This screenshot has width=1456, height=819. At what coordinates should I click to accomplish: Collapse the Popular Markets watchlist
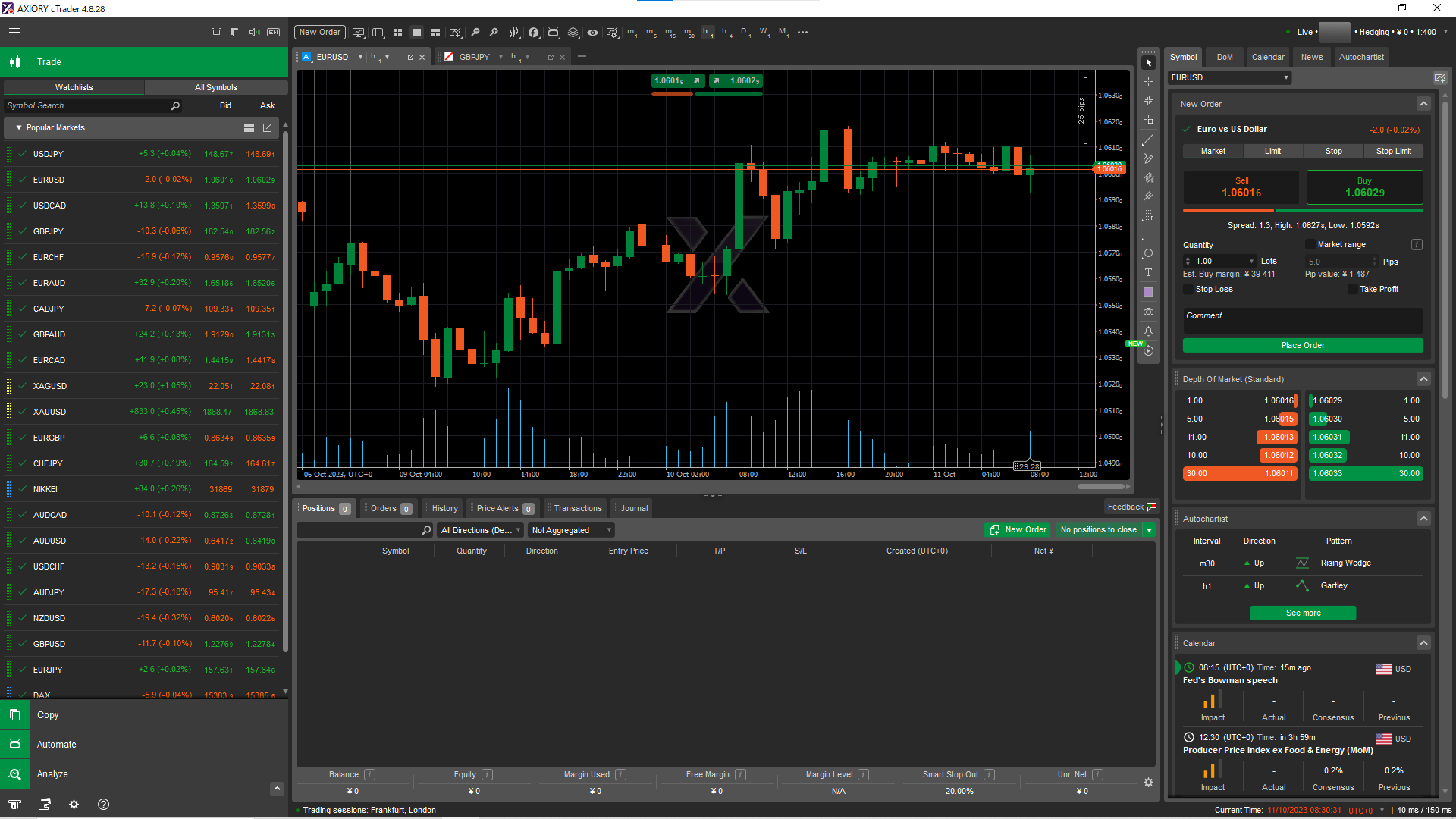18,127
